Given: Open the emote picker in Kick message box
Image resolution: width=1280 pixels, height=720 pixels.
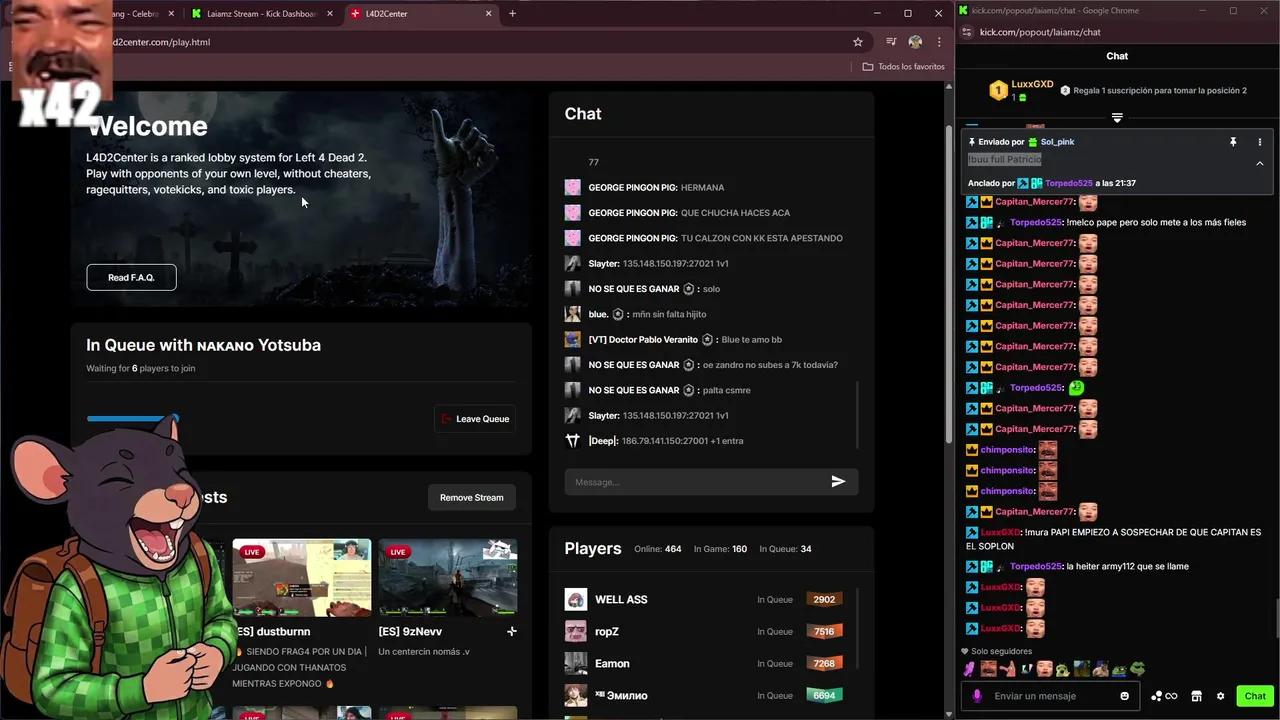Looking at the screenshot, I should 1124,695.
